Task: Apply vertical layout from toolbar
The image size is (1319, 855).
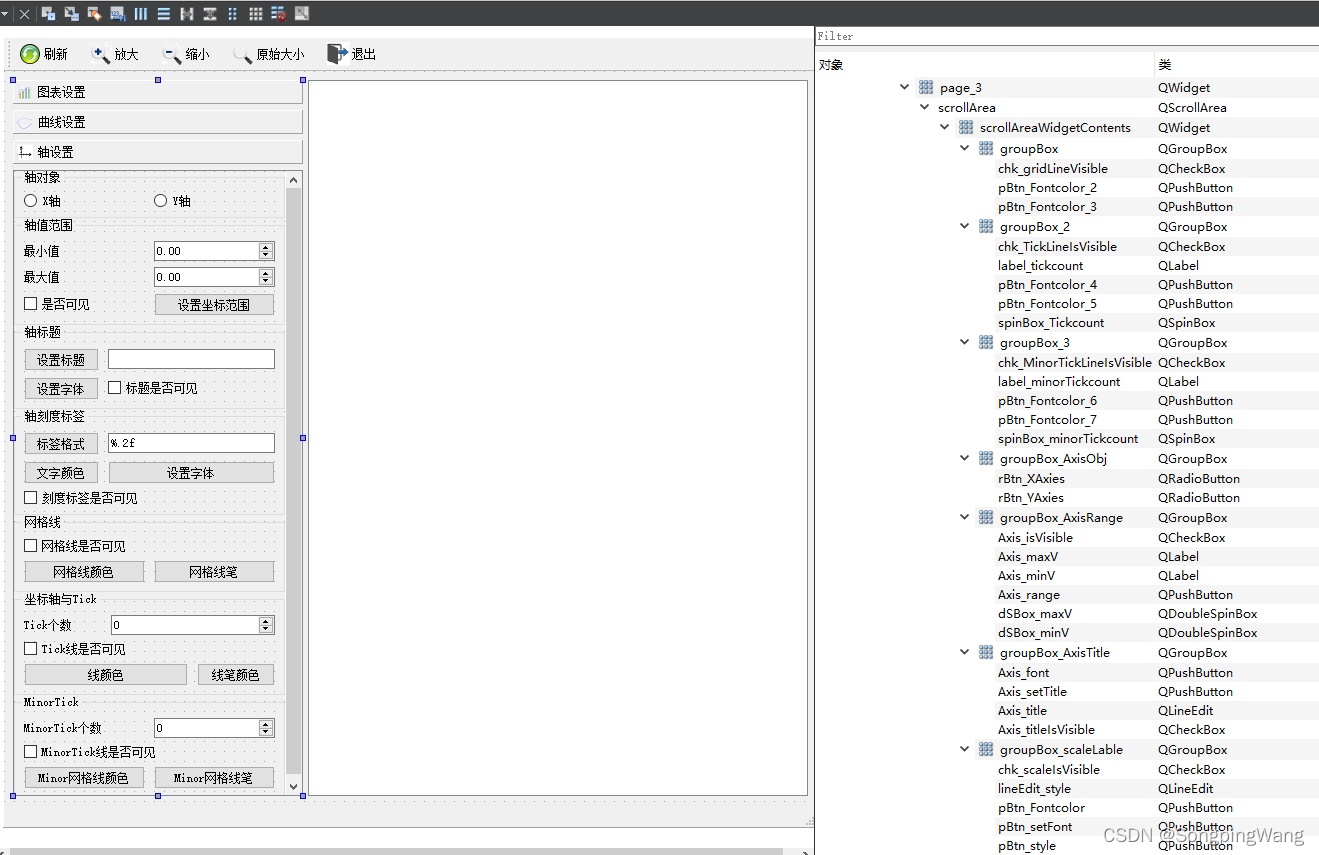Action: coord(163,14)
